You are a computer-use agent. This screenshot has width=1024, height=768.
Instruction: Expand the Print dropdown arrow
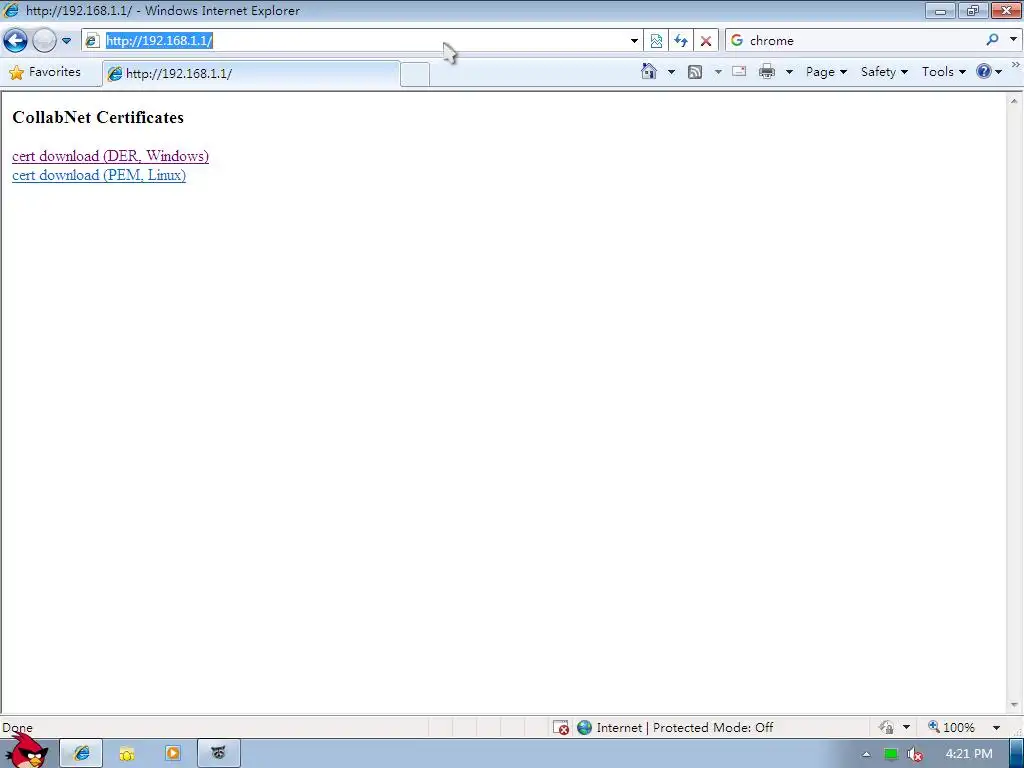(789, 72)
